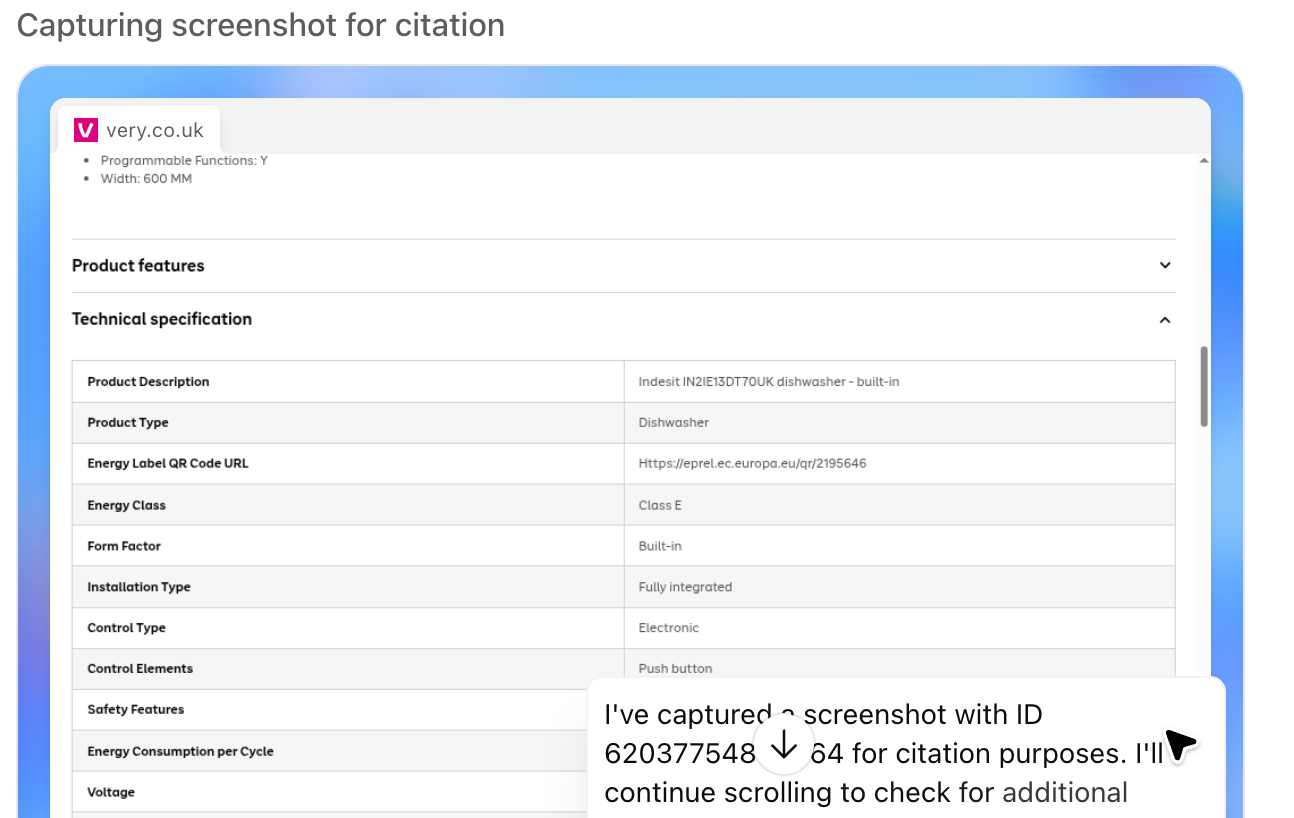This screenshot has height=818, width=1294.
Task: Click the captured screenshot ID message text
Action: (880, 753)
